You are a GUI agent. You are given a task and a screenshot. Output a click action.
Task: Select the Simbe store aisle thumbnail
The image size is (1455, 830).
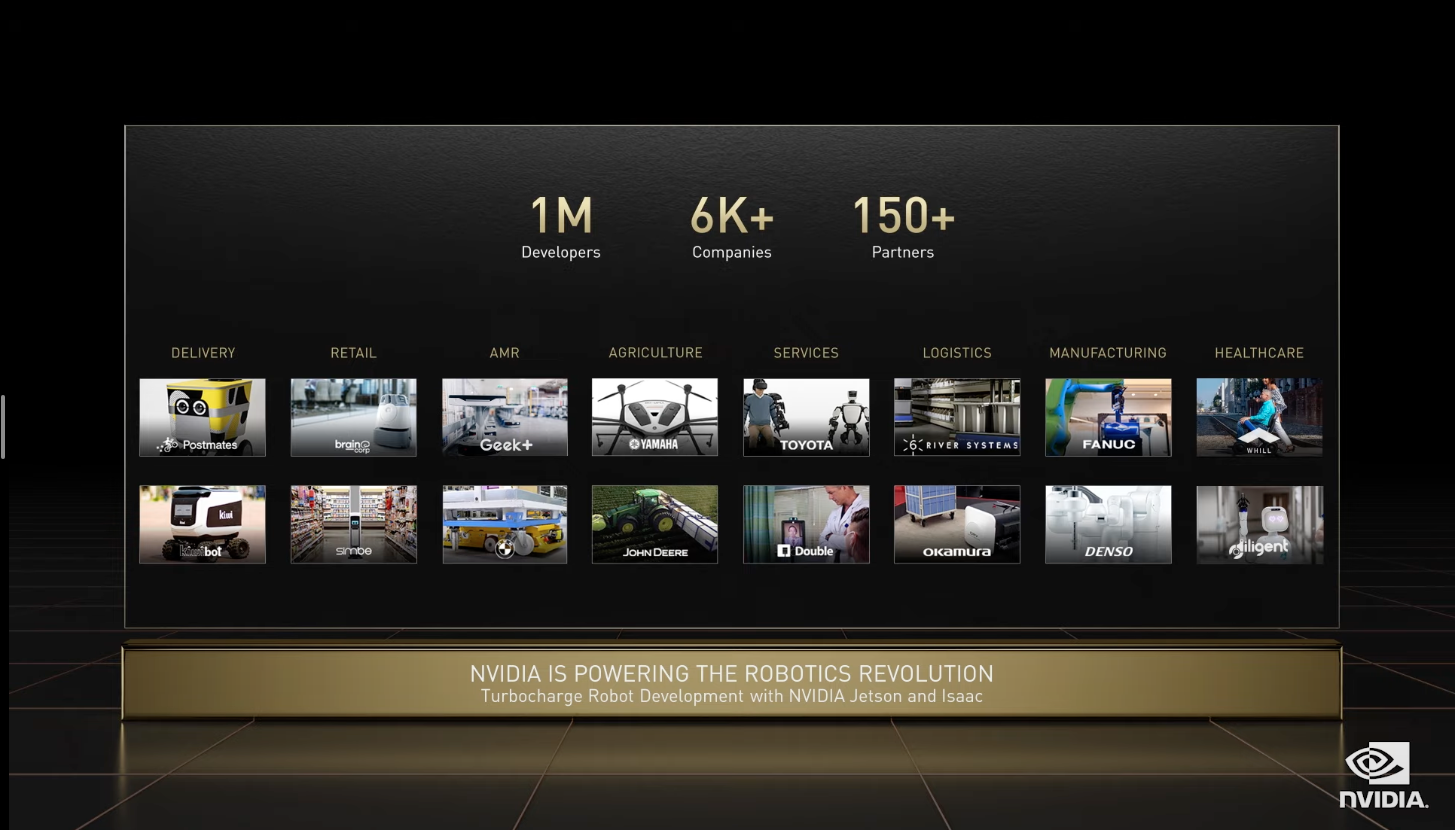(353, 524)
